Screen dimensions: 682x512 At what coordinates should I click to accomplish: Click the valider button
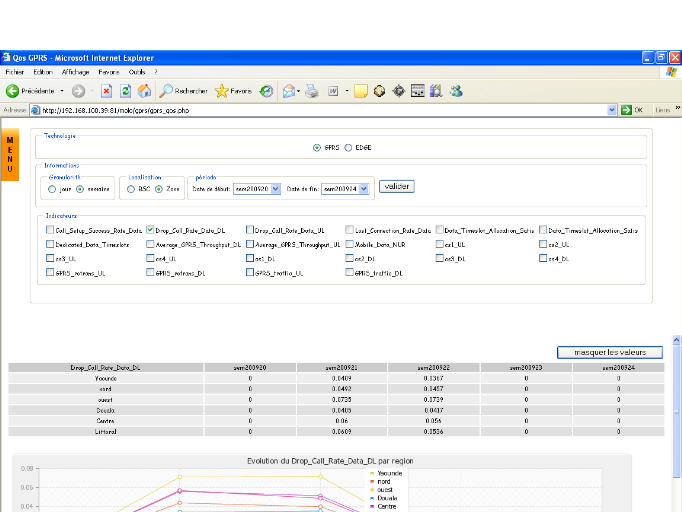(x=397, y=186)
